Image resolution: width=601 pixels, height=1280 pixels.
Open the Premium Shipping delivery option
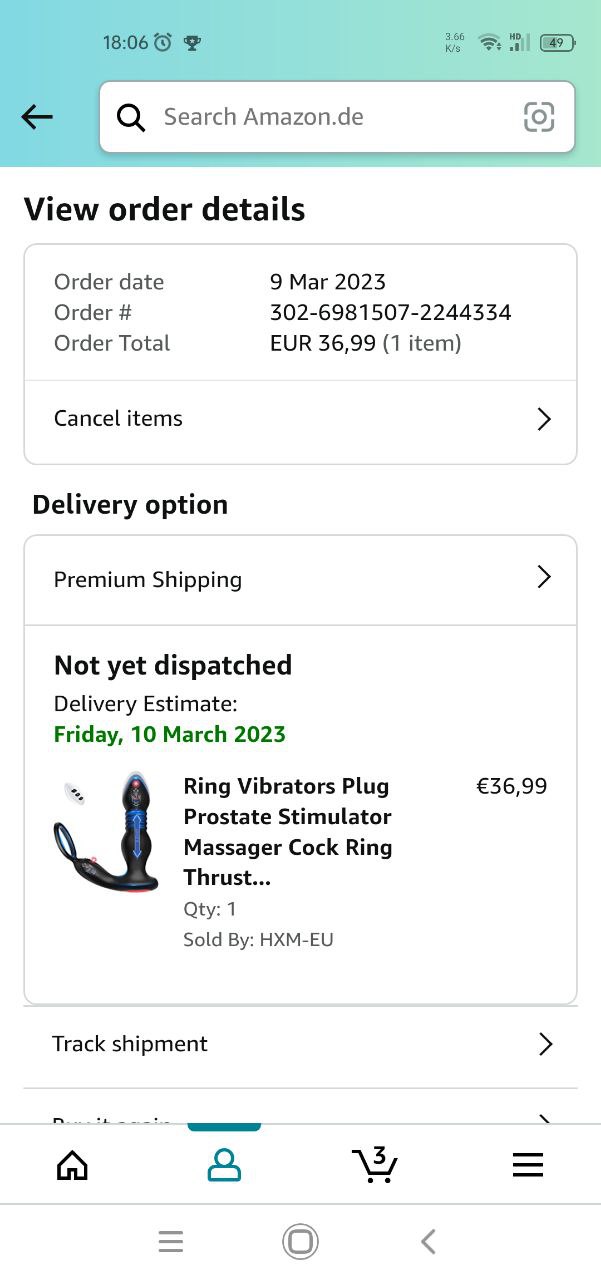(148, 580)
